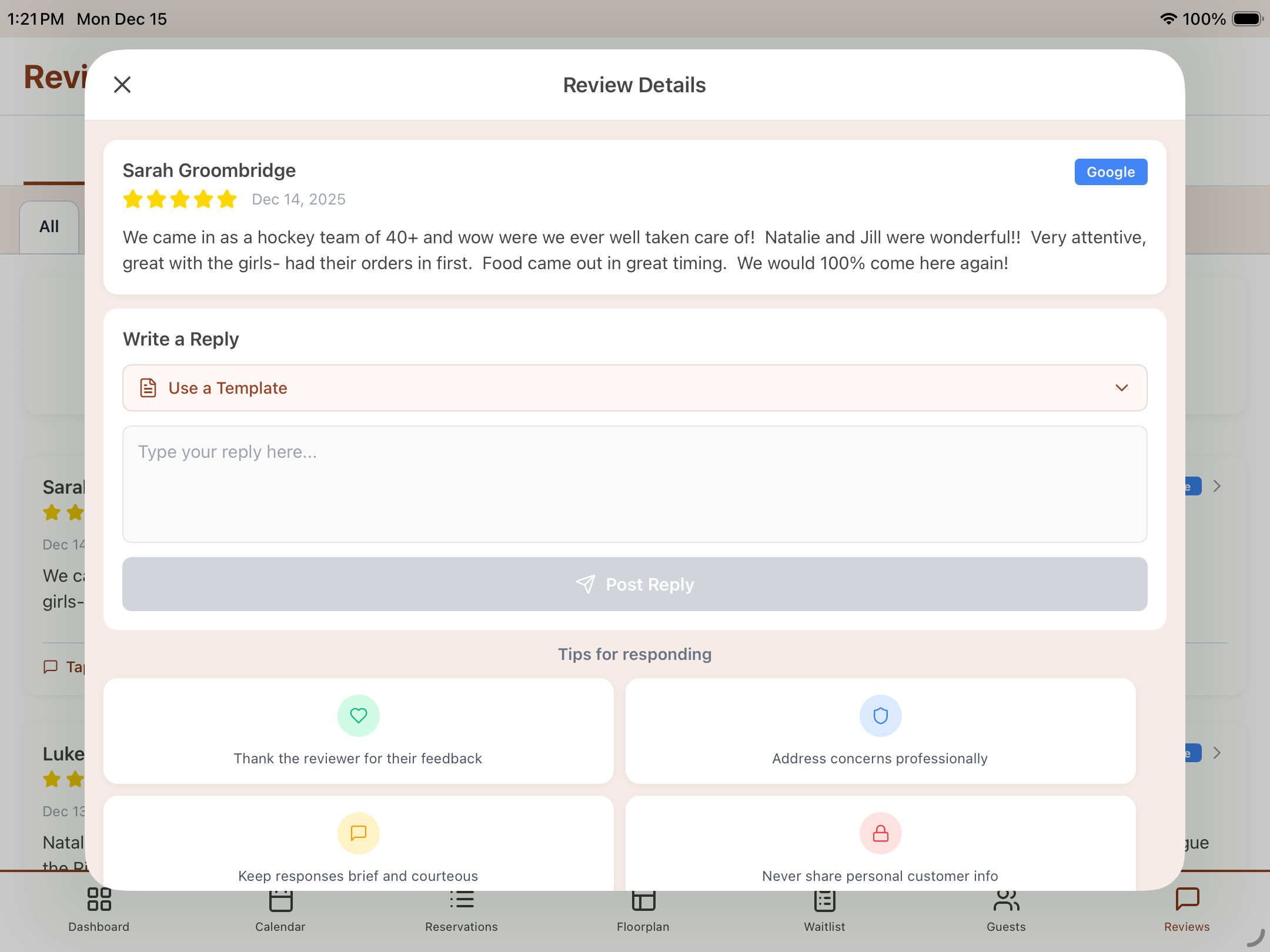Click the template dropdown chevron arrow
This screenshot has width=1270, height=952.
[x=1121, y=388]
